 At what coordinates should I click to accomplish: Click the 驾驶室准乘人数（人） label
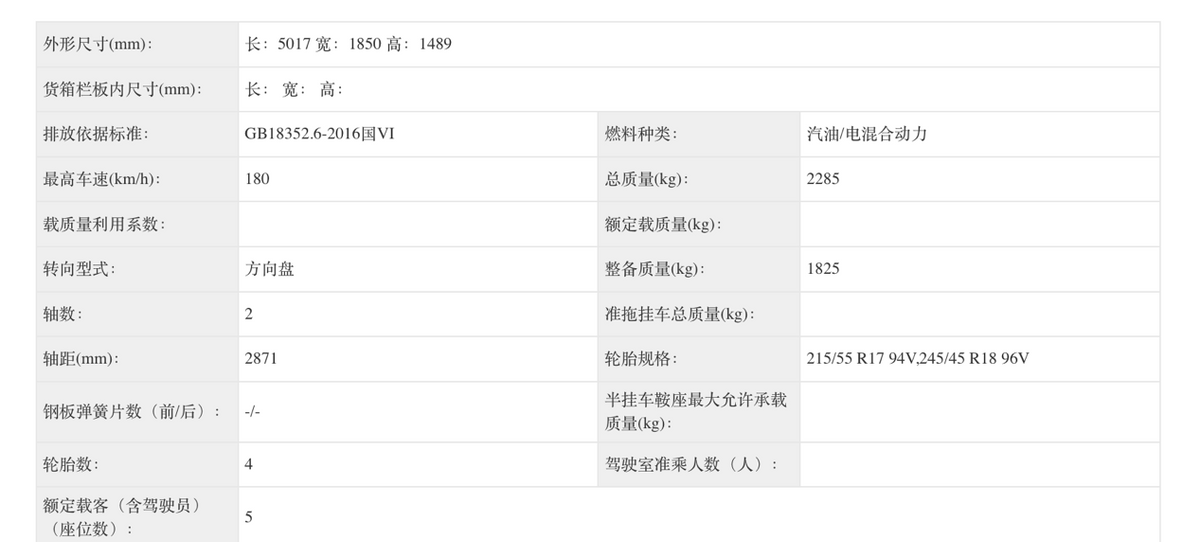(692, 465)
